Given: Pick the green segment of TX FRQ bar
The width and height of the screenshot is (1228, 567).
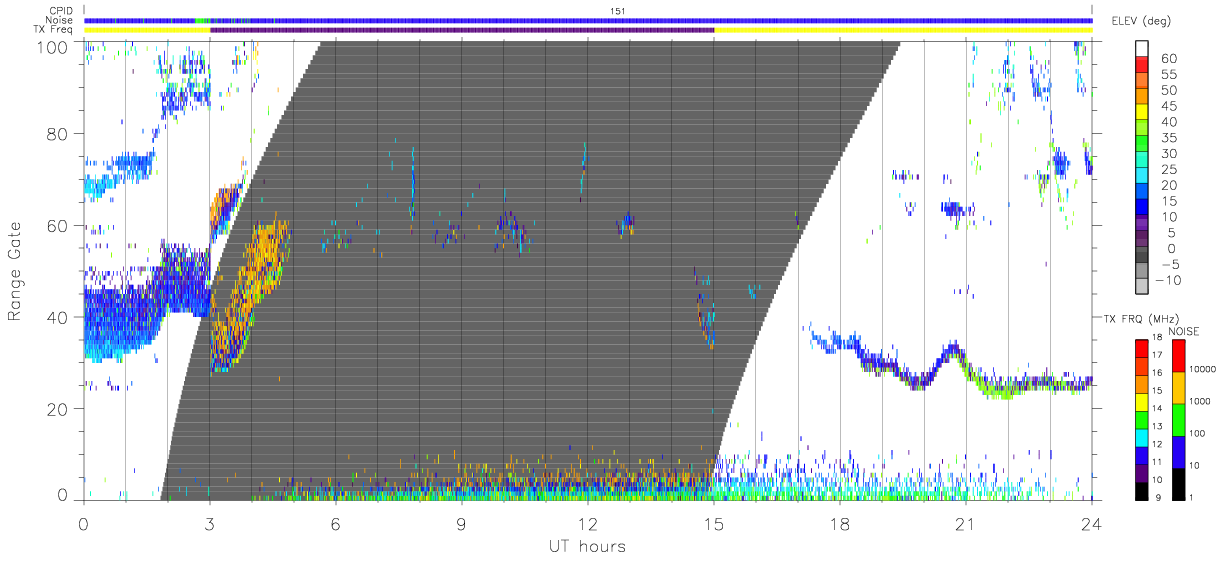Looking at the screenshot, I should point(1144,419).
